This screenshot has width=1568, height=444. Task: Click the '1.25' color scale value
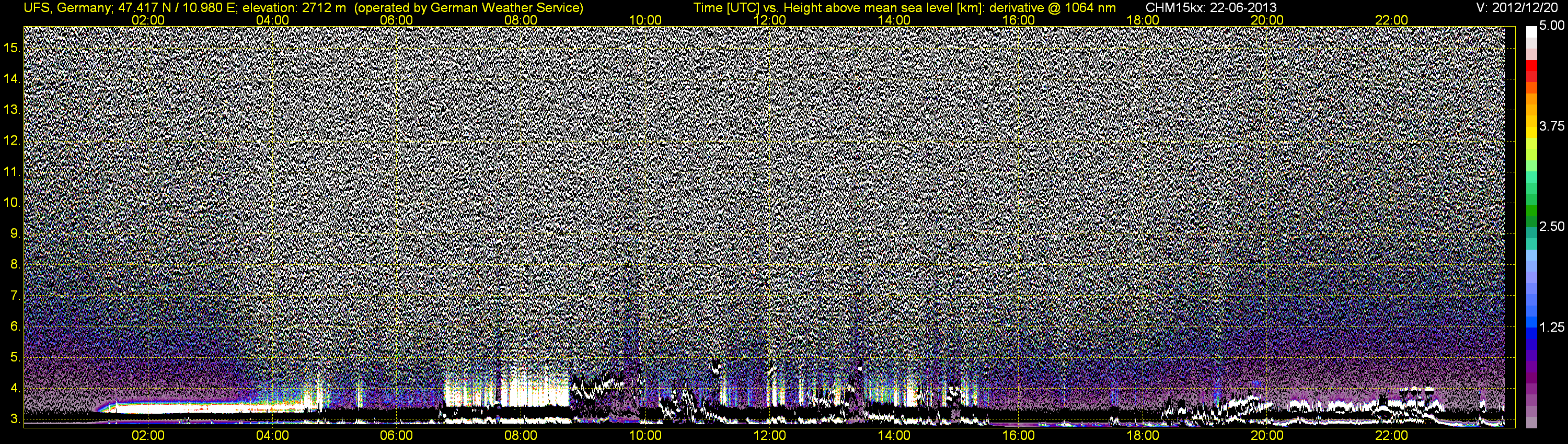pos(1552,327)
